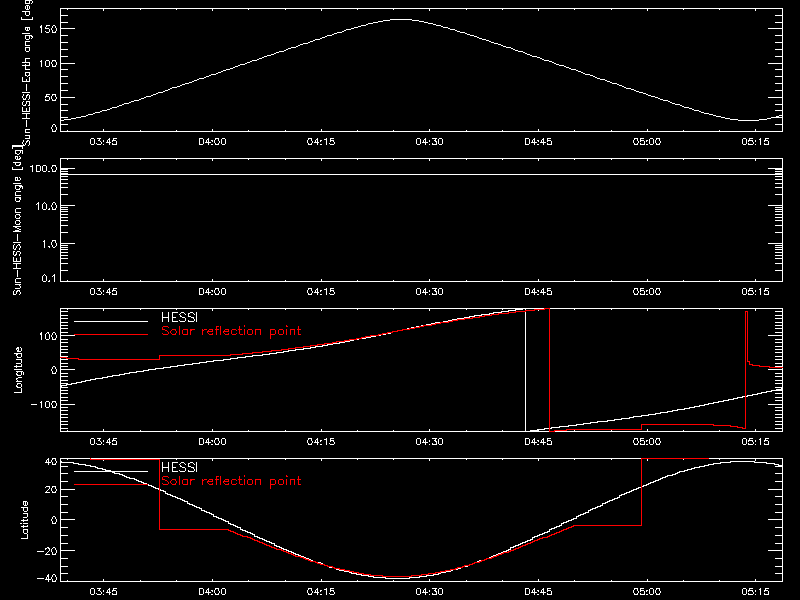800x600 pixels.
Task: Click the Sun-HESSI-Moon angle axis title
Action: coord(17,220)
